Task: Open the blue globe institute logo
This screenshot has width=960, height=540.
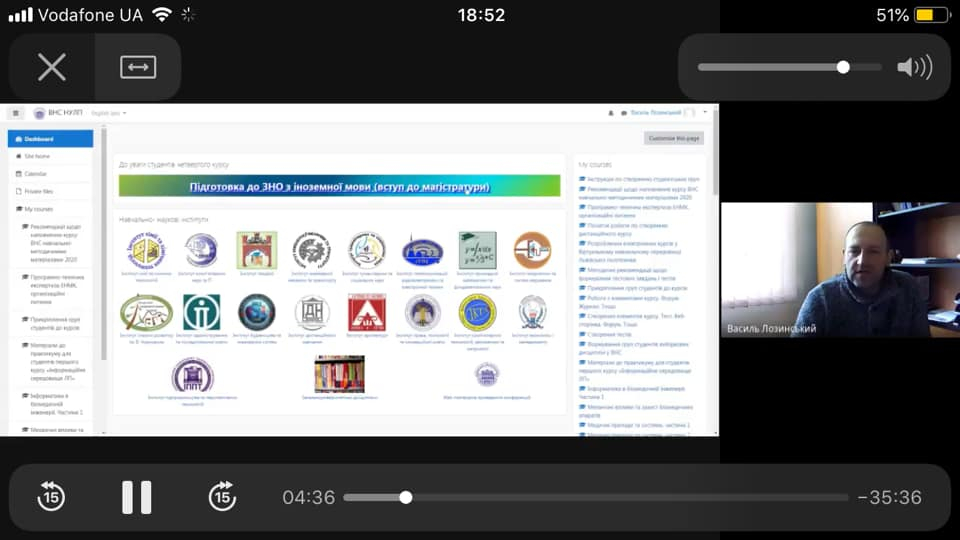Action: tap(201, 250)
